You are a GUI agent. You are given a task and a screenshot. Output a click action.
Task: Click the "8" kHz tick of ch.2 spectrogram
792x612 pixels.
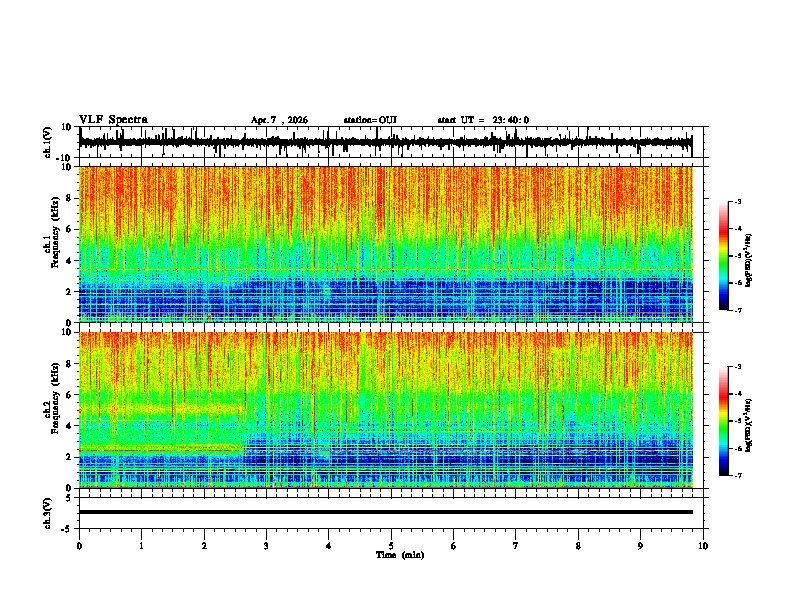69,364
